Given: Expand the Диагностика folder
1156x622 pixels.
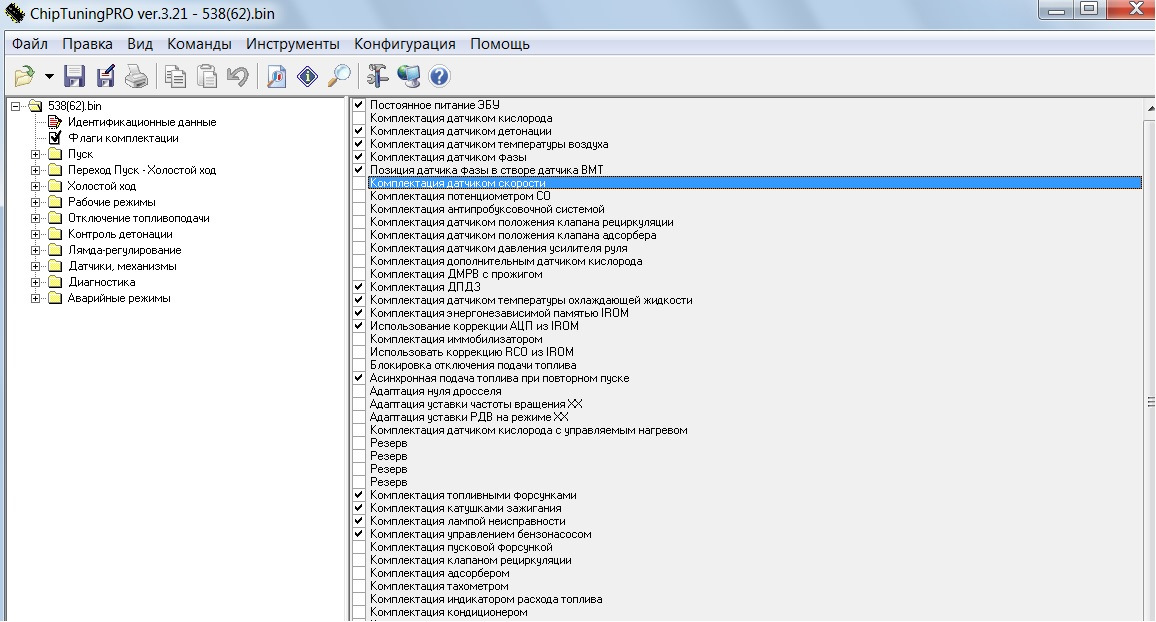Looking at the screenshot, I should coord(35,282).
